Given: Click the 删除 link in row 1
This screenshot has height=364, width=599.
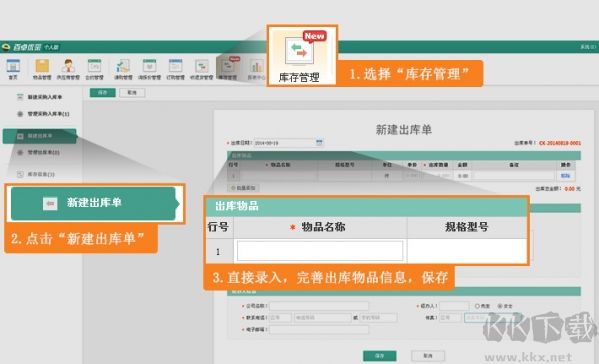Looking at the screenshot, I should [x=565, y=176].
